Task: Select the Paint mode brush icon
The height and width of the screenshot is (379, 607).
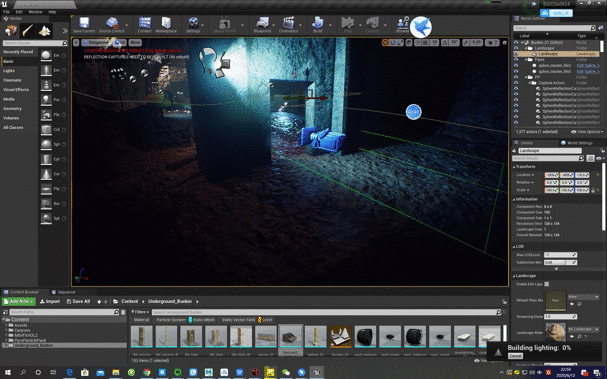Action: click(x=27, y=30)
